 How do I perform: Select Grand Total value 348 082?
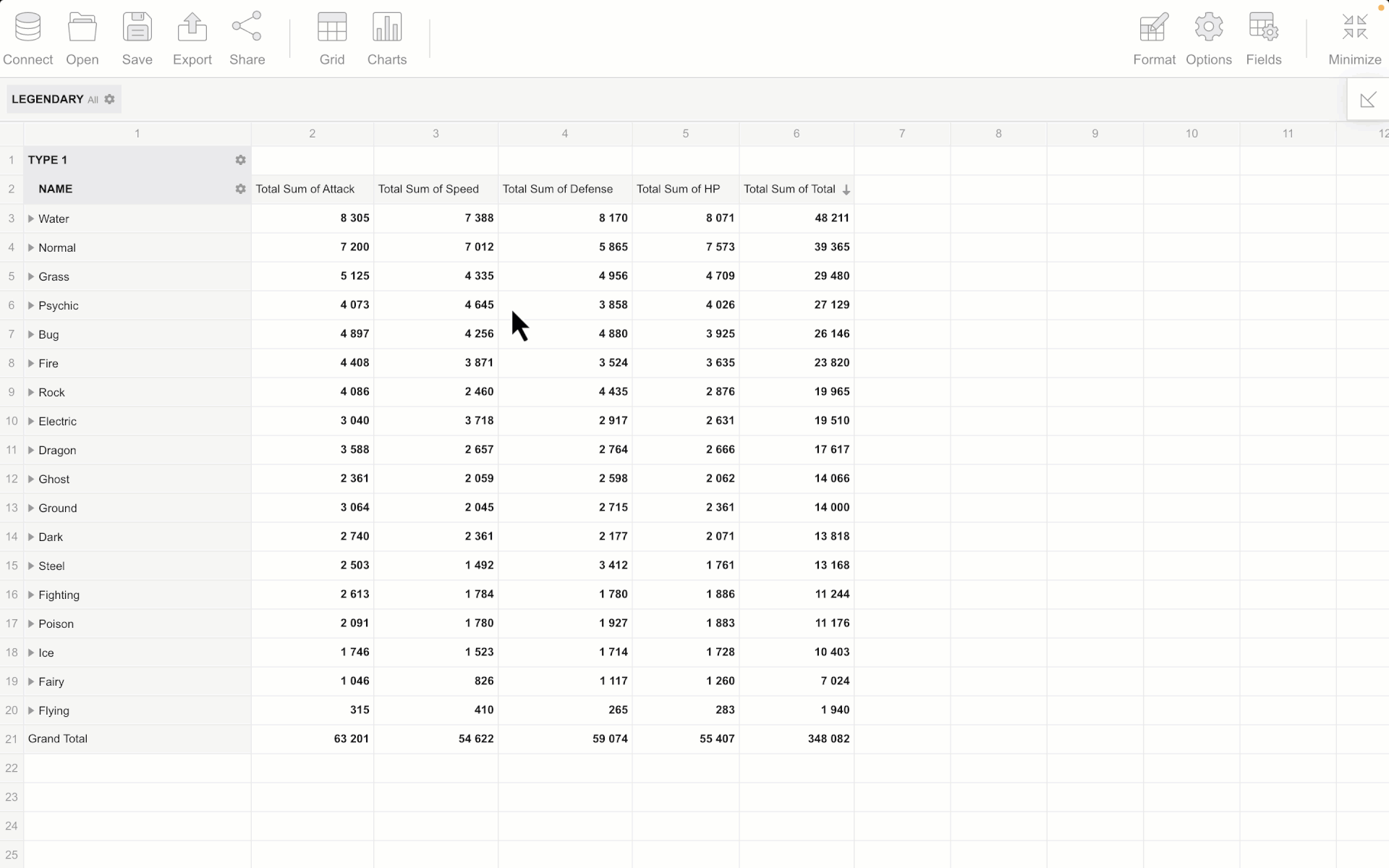pos(797,739)
